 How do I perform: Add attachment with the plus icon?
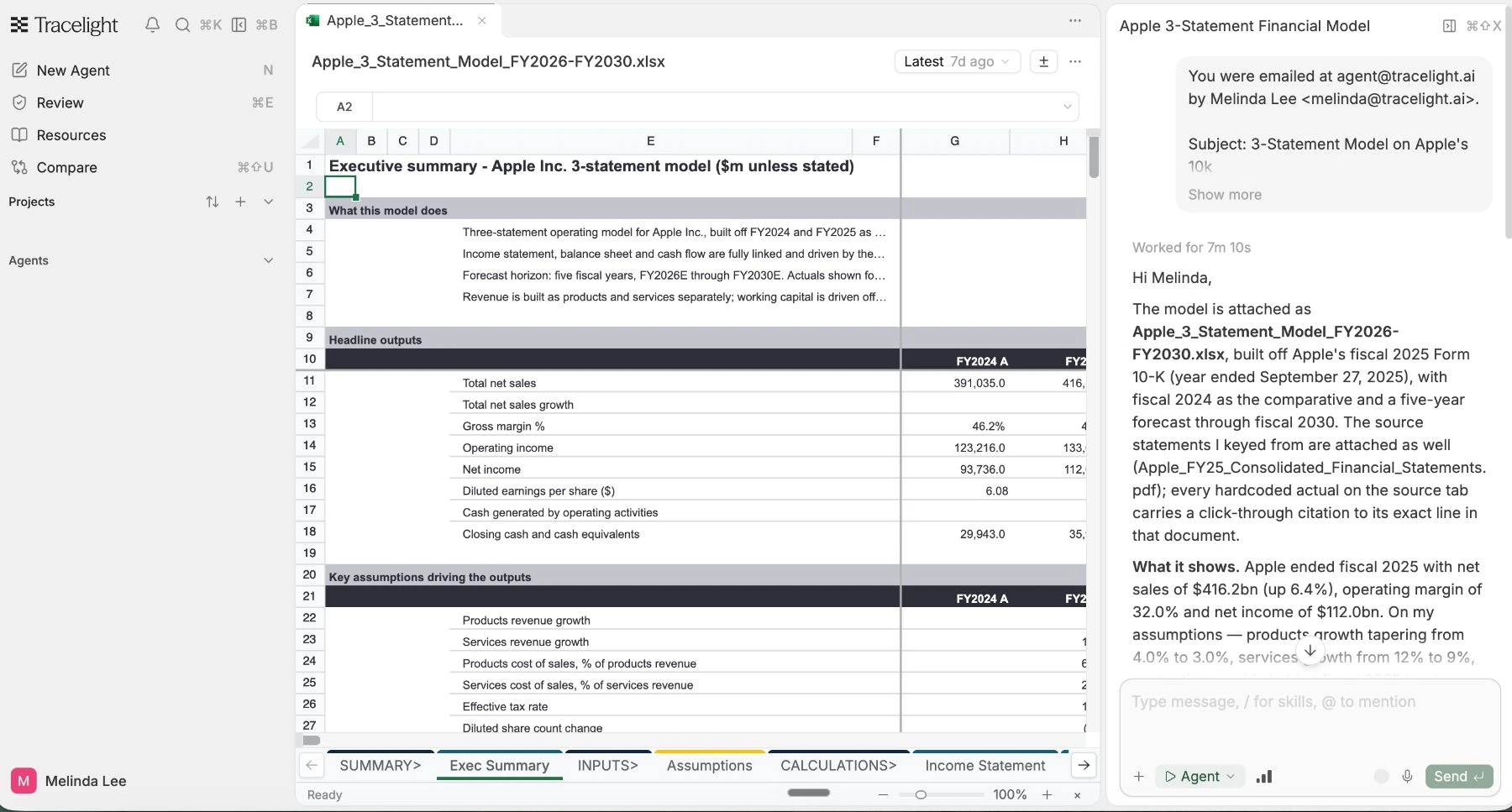pyautogui.click(x=1139, y=777)
